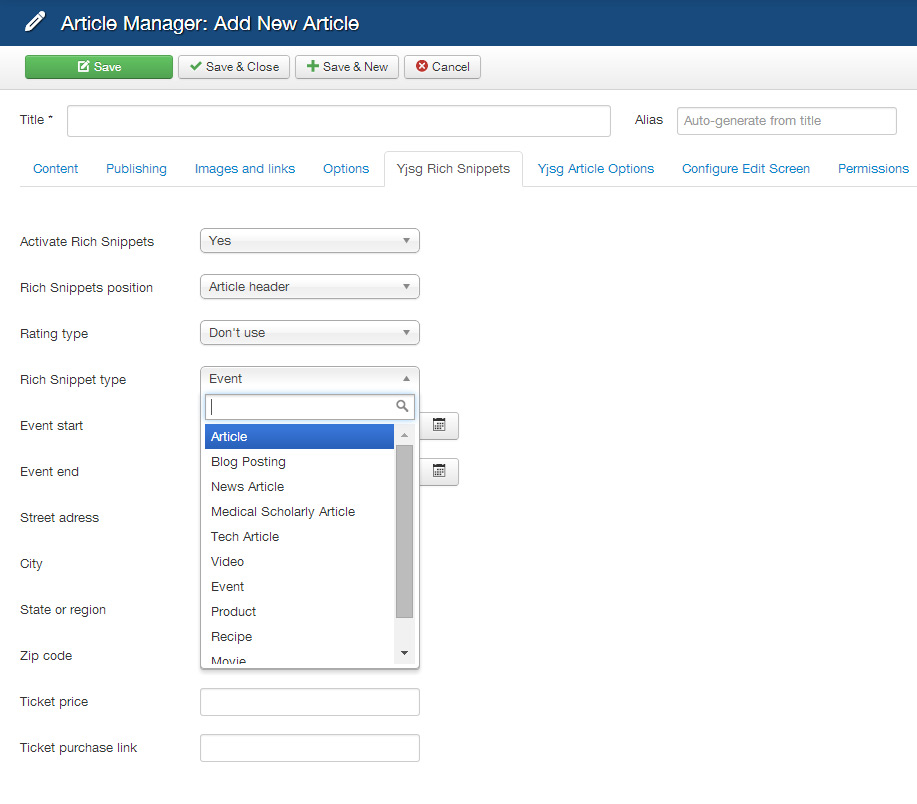917x804 pixels.
Task: Open the Images and links tab
Action: (244, 168)
